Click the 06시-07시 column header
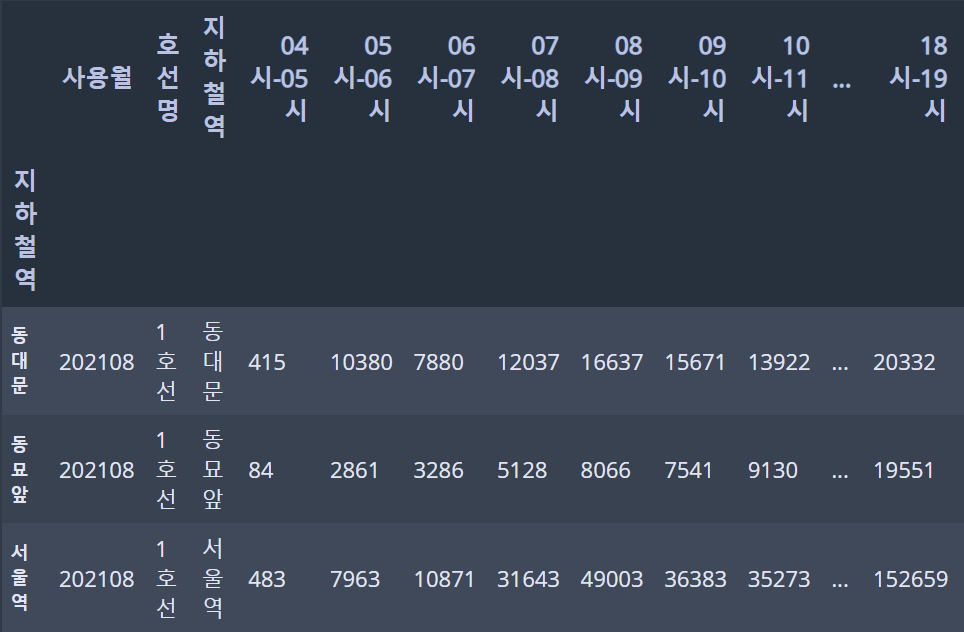 point(446,78)
